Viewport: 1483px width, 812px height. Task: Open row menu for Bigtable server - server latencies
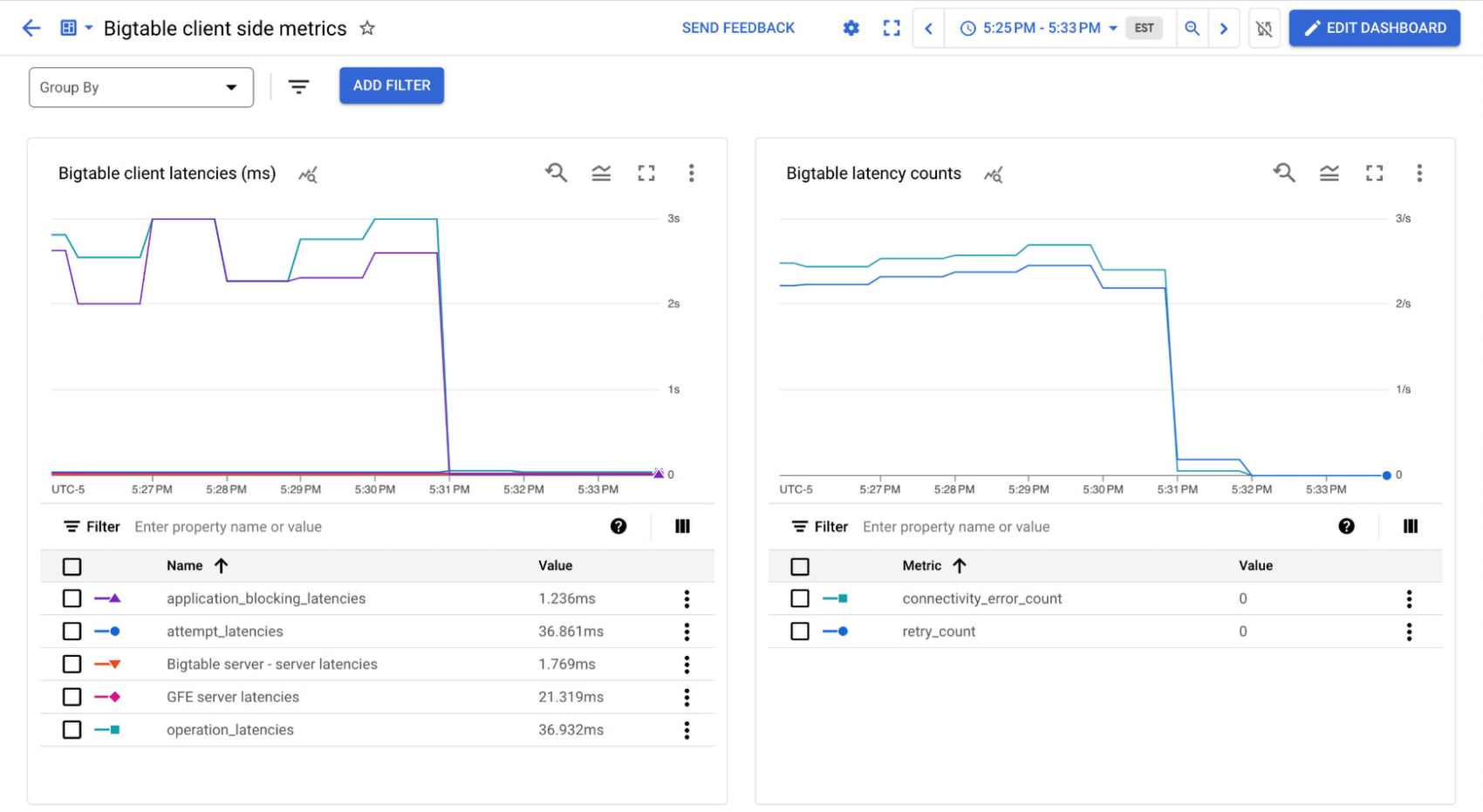click(687, 665)
